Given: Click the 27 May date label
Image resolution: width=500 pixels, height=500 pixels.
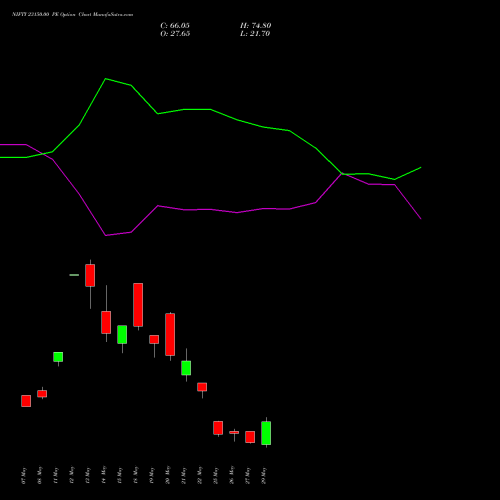Looking at the screenshot, I should coord(248,476).
